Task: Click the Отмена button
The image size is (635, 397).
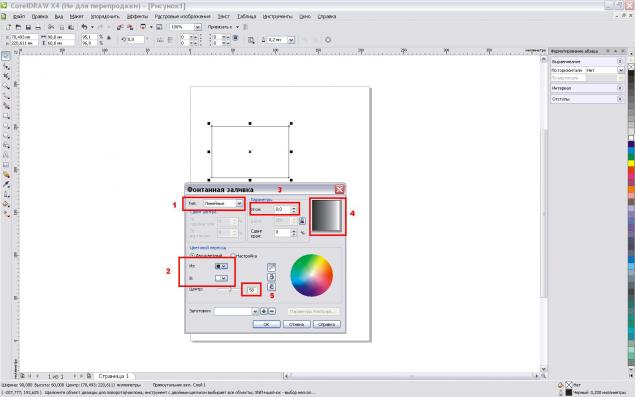Action: click(x=296, y=324)
